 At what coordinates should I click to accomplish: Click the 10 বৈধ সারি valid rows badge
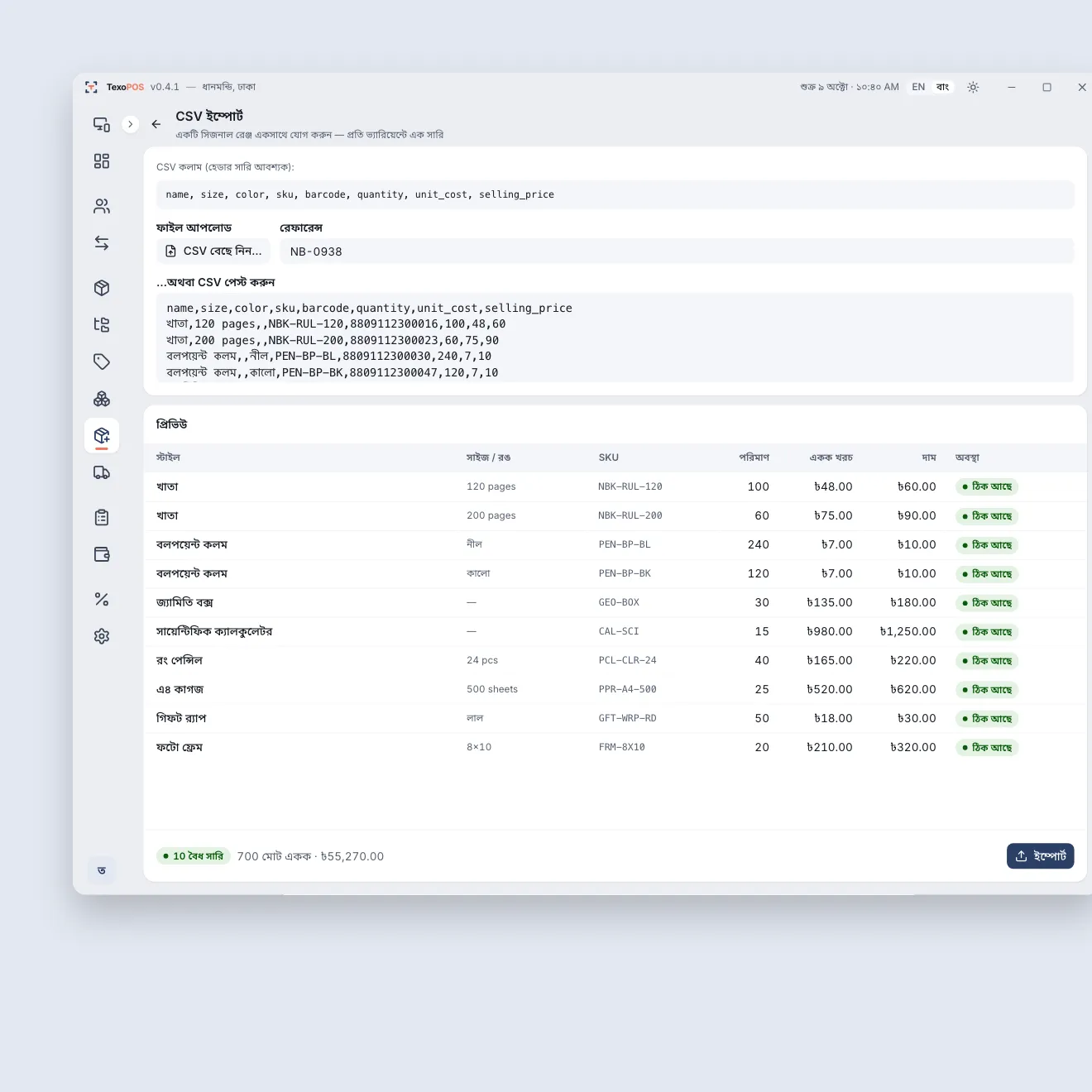click(194, 856)
